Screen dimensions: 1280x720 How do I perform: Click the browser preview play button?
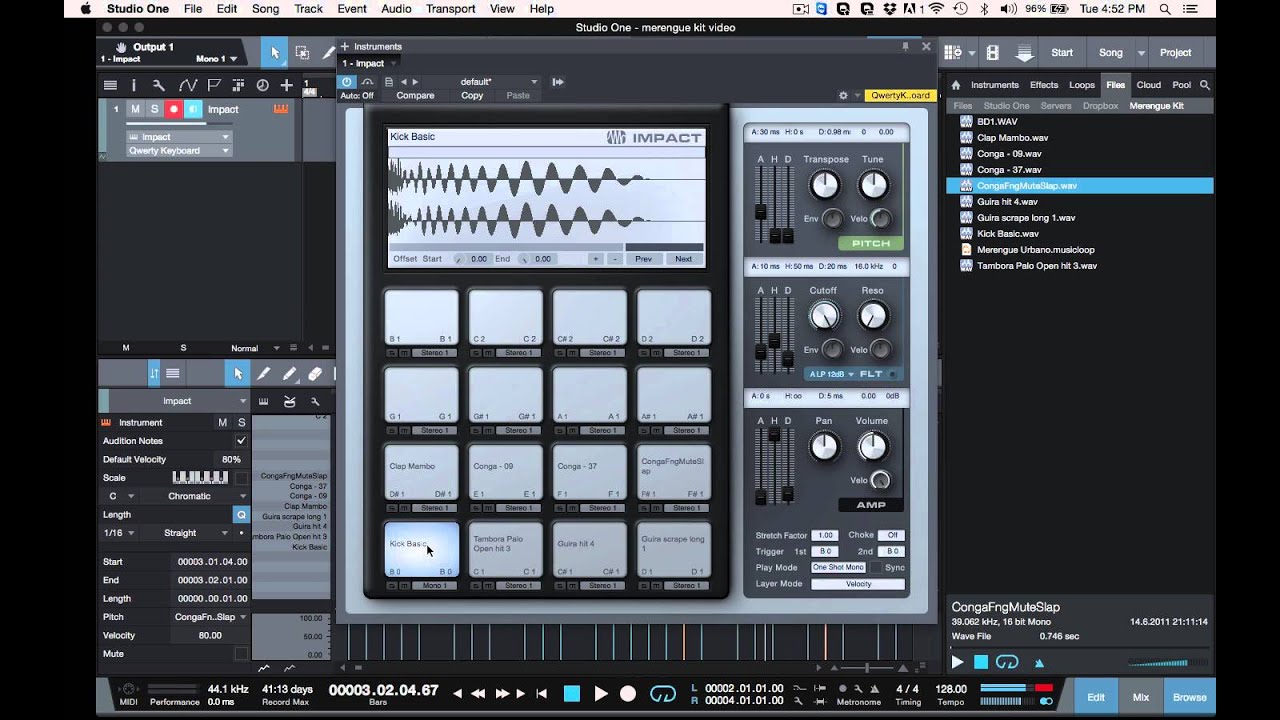point(957,662)
